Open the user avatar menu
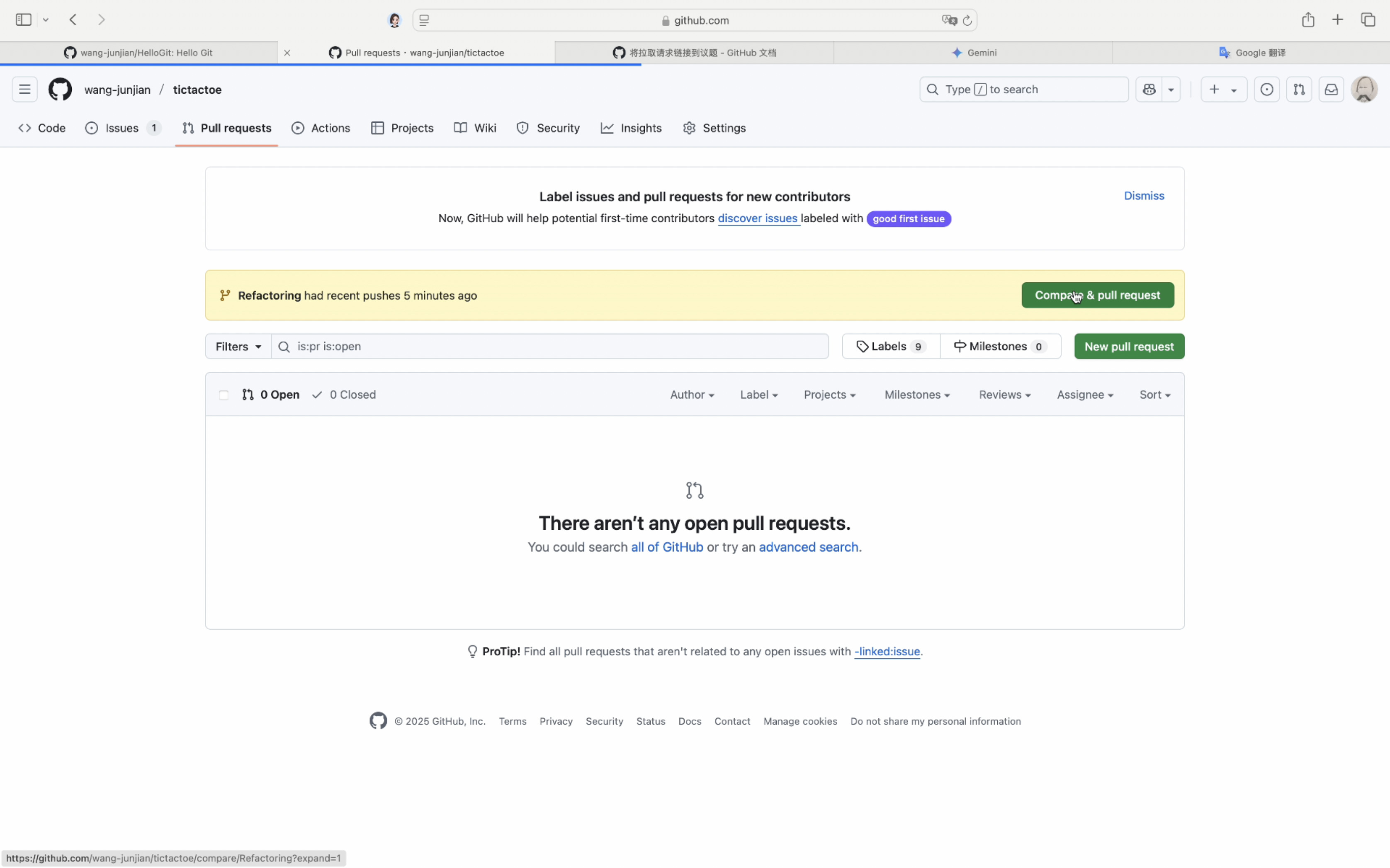 [1363, 90]
